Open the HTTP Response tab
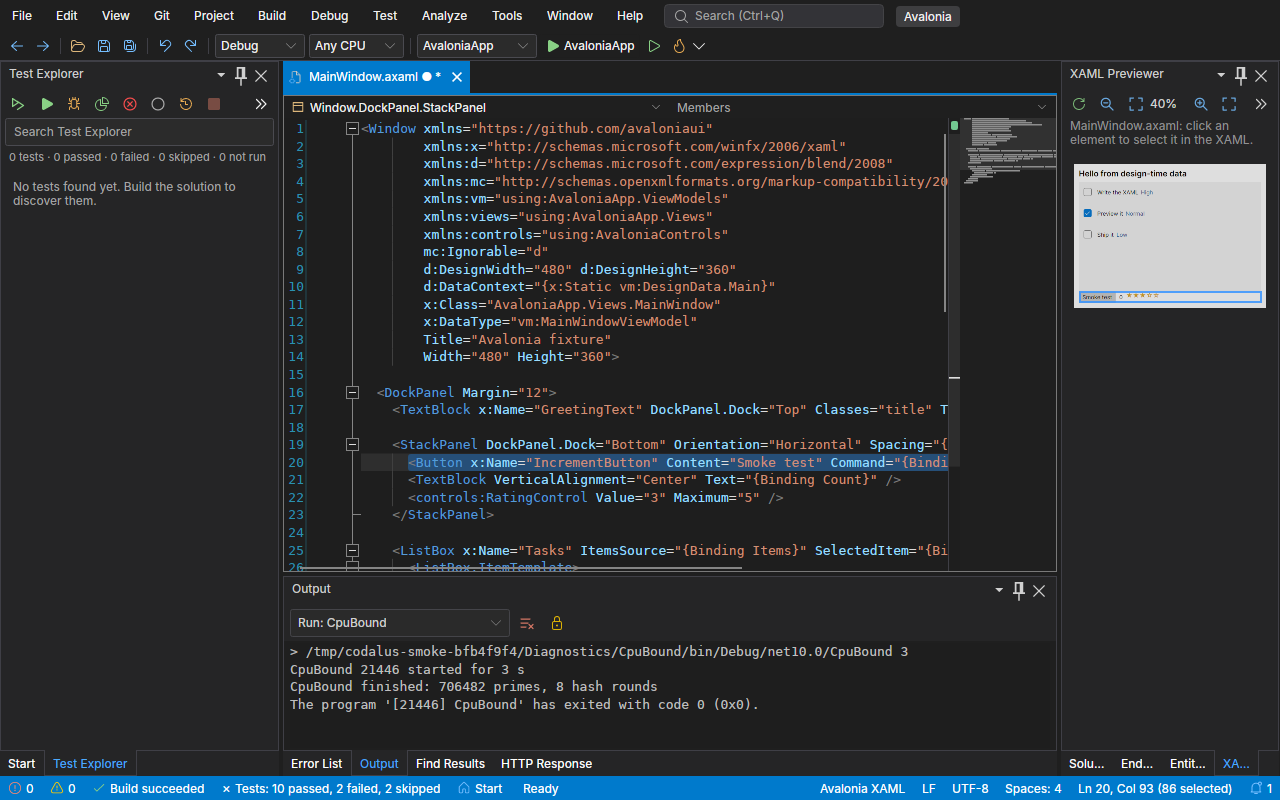The image size is (1280, 800). click(x=546, y=764)
